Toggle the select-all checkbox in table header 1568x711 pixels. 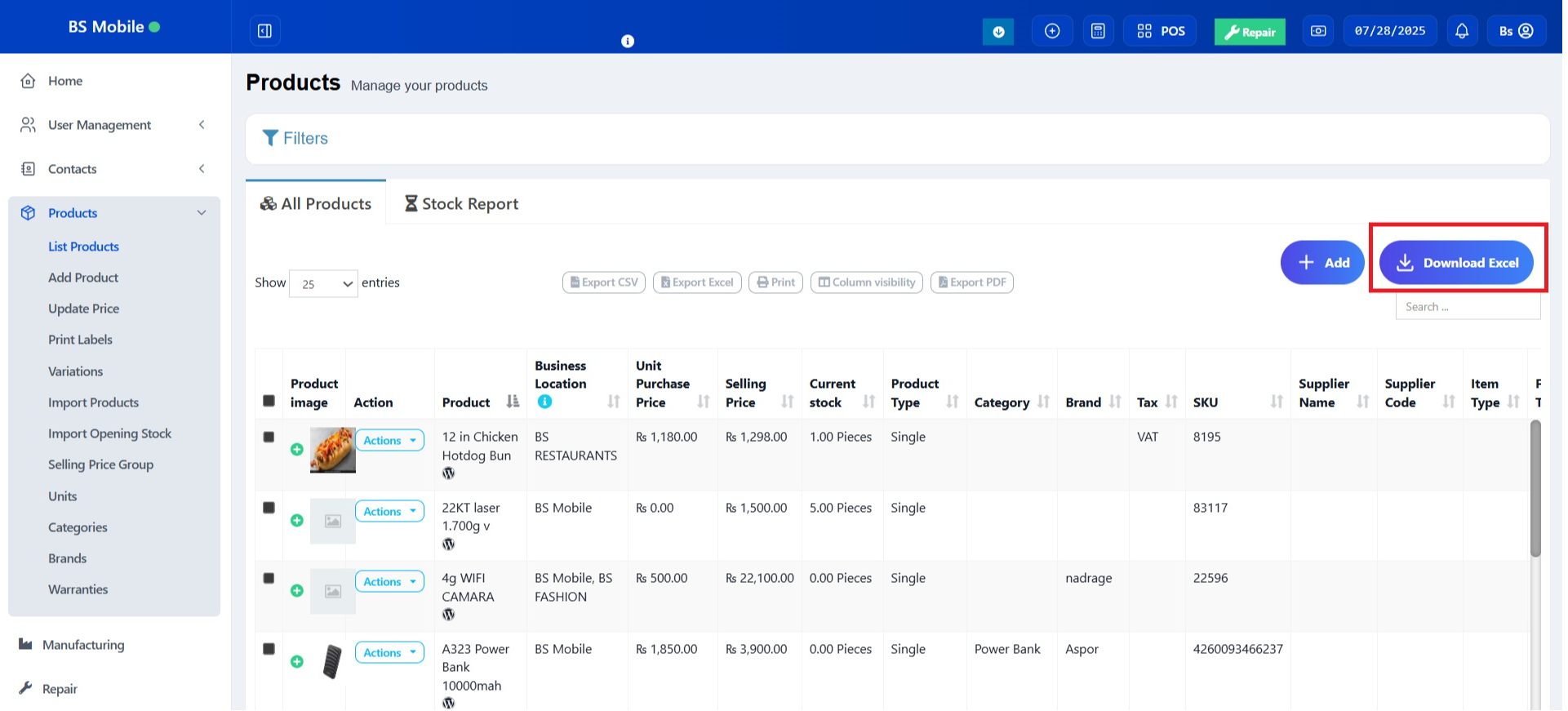click(x=269, y=401)
